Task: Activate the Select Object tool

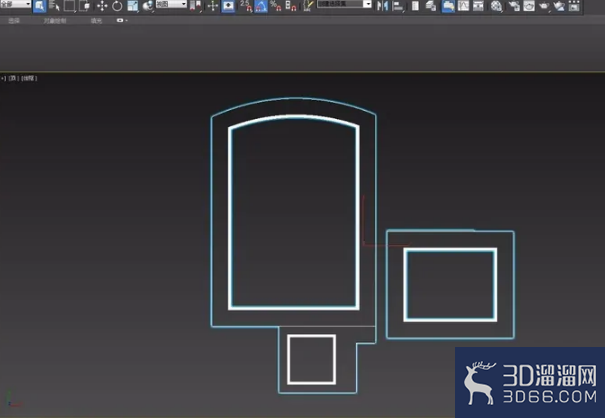Action: point(39,6)
